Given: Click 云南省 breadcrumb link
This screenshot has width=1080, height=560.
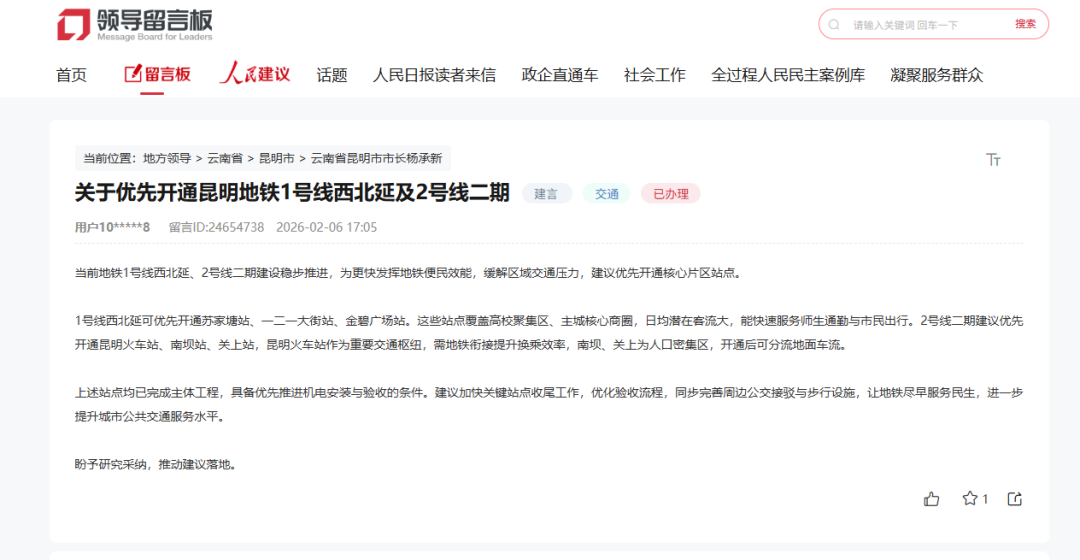Looking at the screenshot, I should click(225, 158).
